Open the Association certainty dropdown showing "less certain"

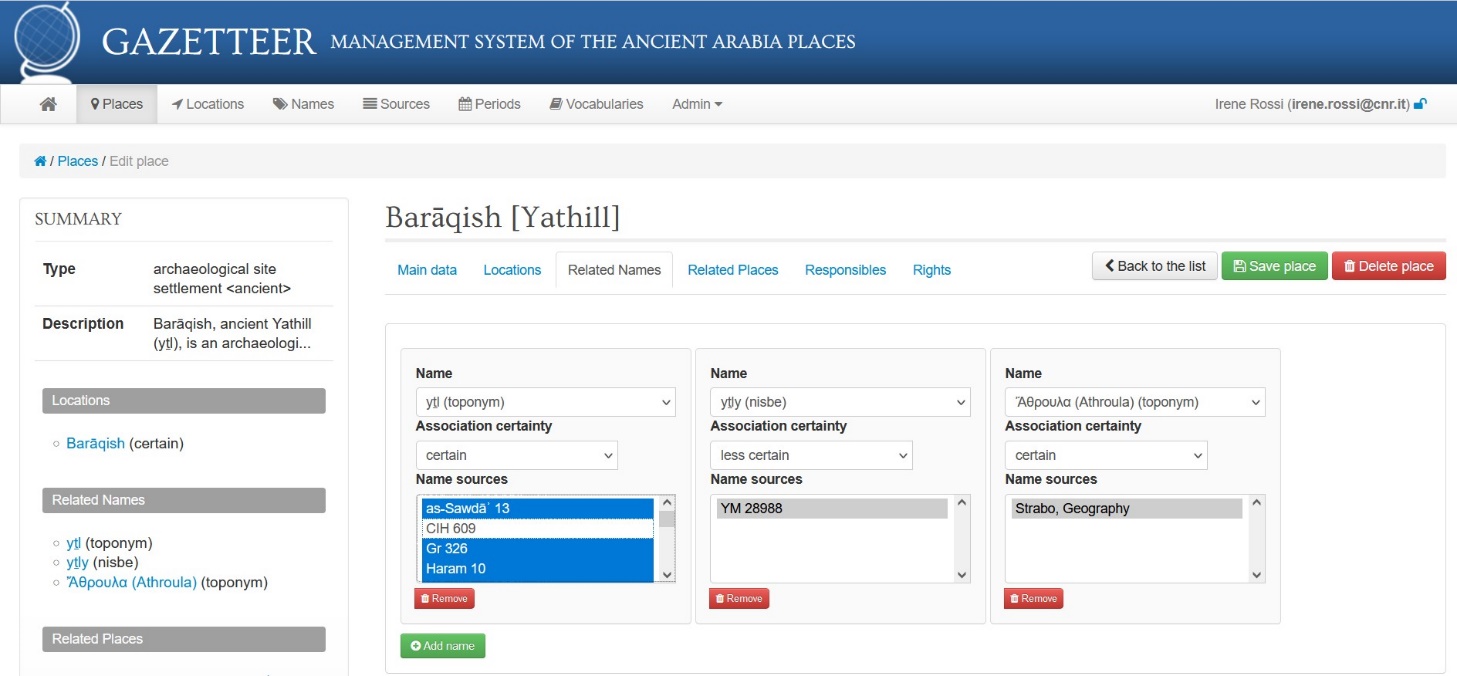pyautogui.click(x=811, y=455)
